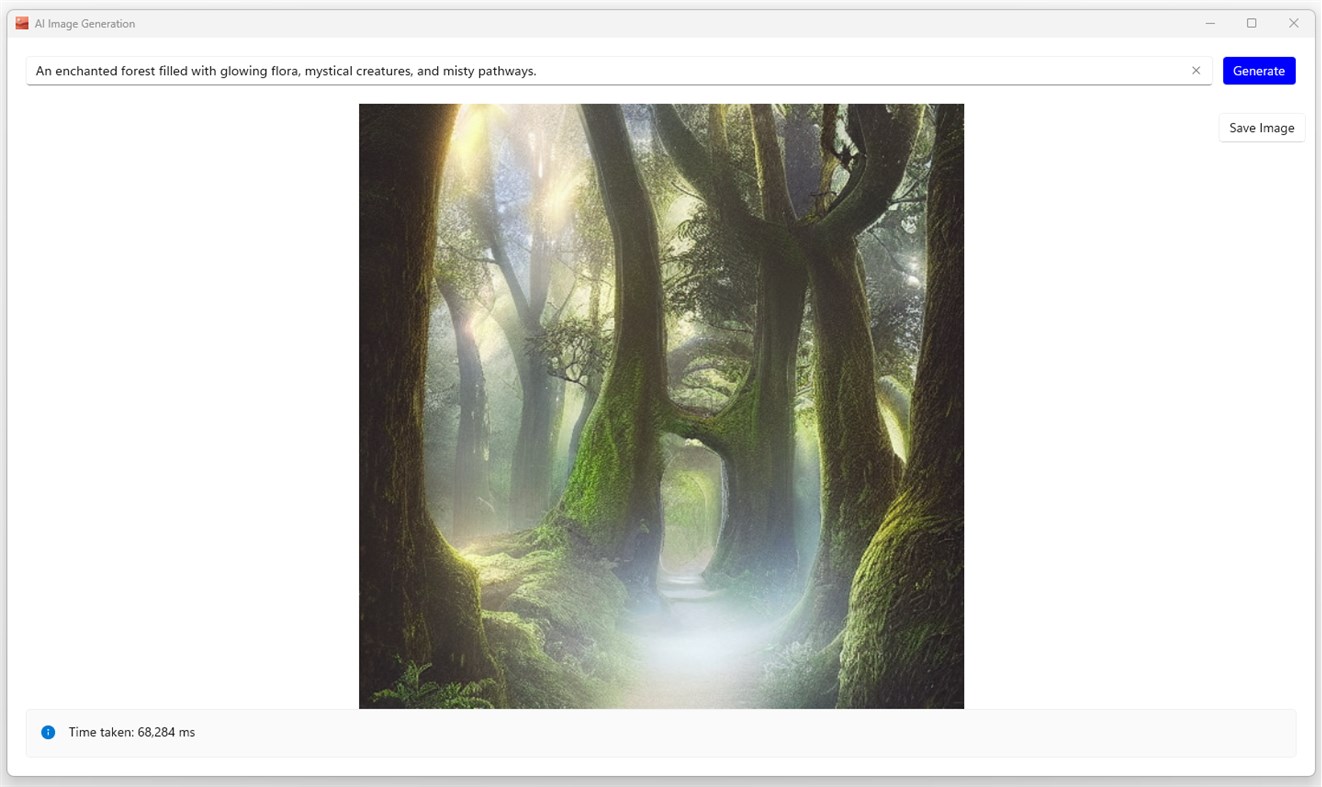Select Save Image below the Generate button
This screenshot has height=787, width=1322.
click(x=1261, y=127)
